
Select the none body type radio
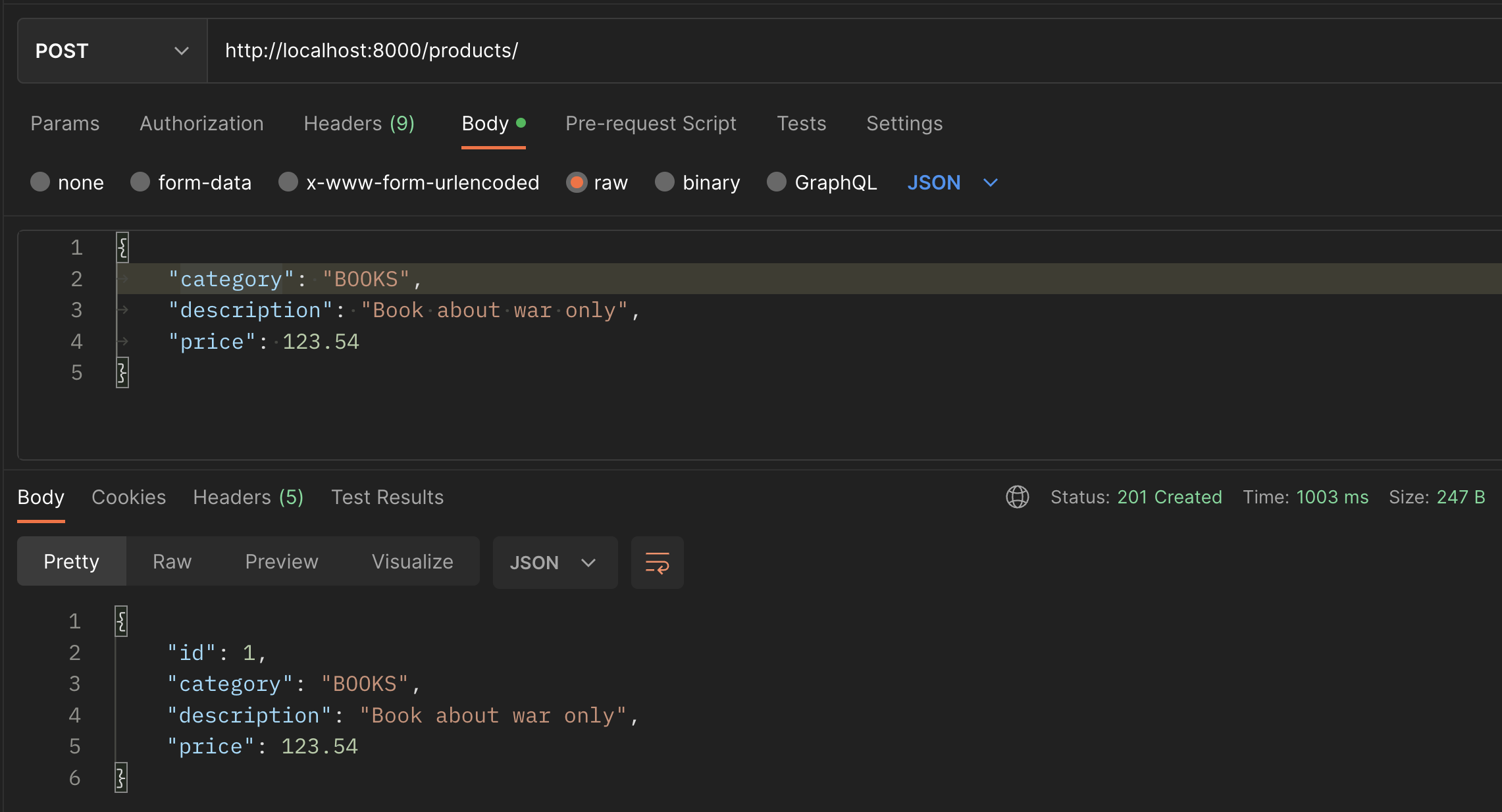[41, 182]
